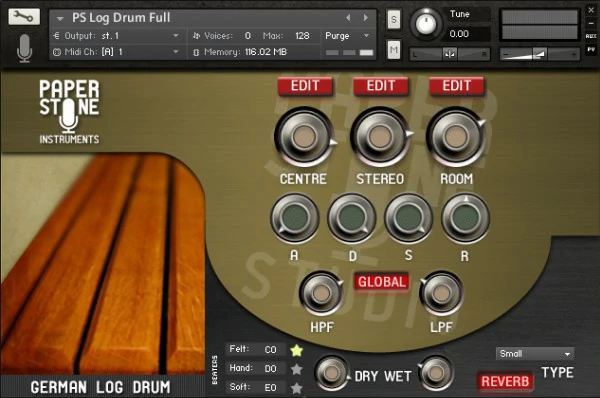The height and width of the screenshot is (398, 600).
Task: Click the GERMAN LOG DRUM title label
Action: pyautogui.click(x=101, y=387)
